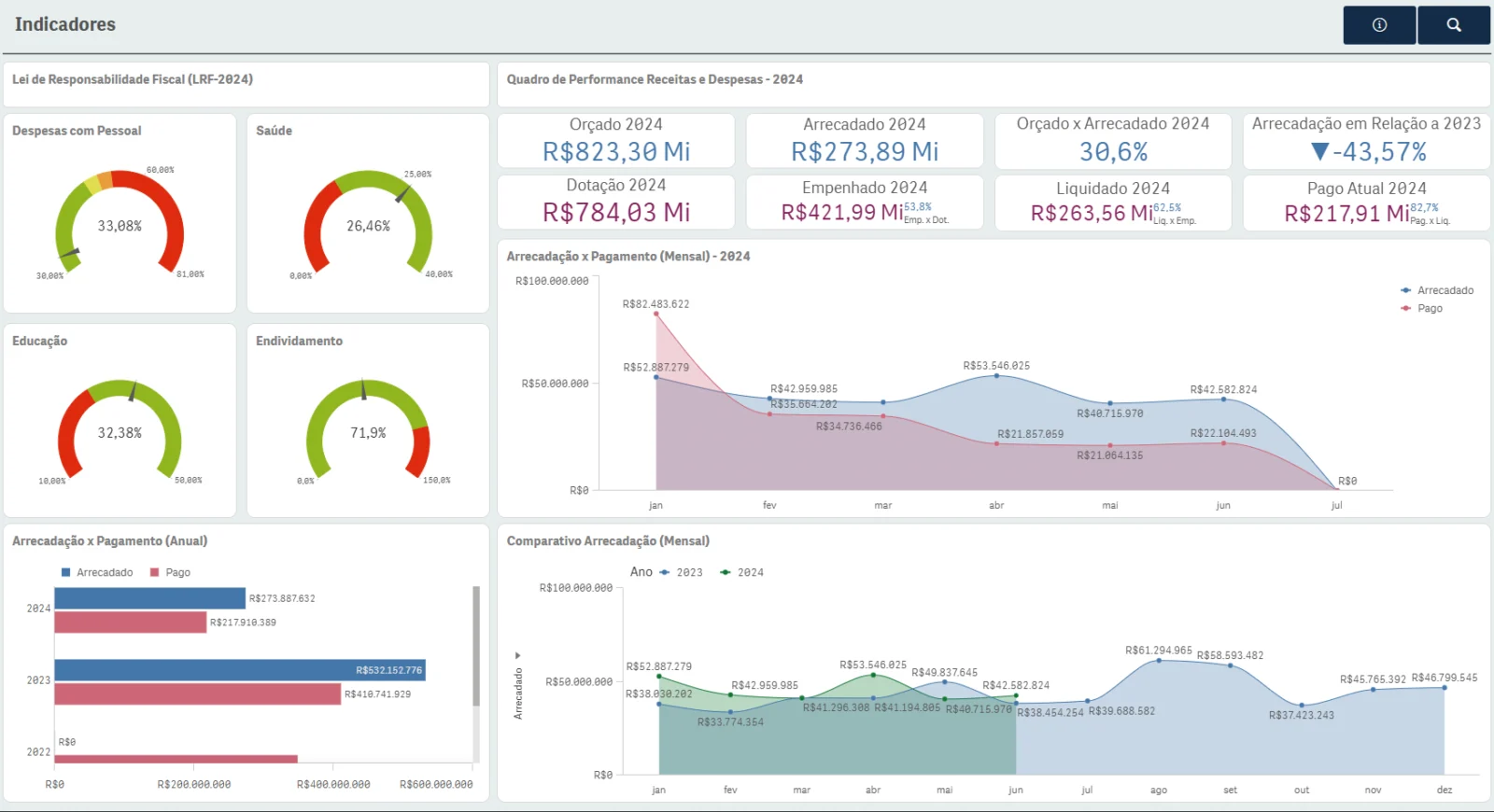This screenshot has width=1494, height=812.
Task: Click the Indicadores page title
Action: click(65, 24)
